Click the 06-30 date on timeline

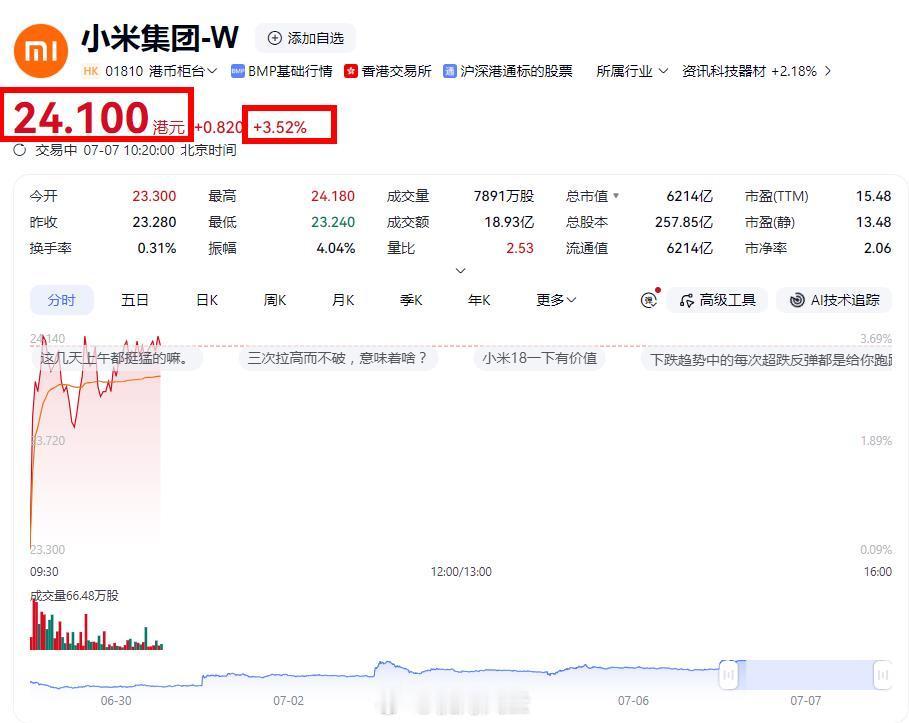(x=116, y=700)
